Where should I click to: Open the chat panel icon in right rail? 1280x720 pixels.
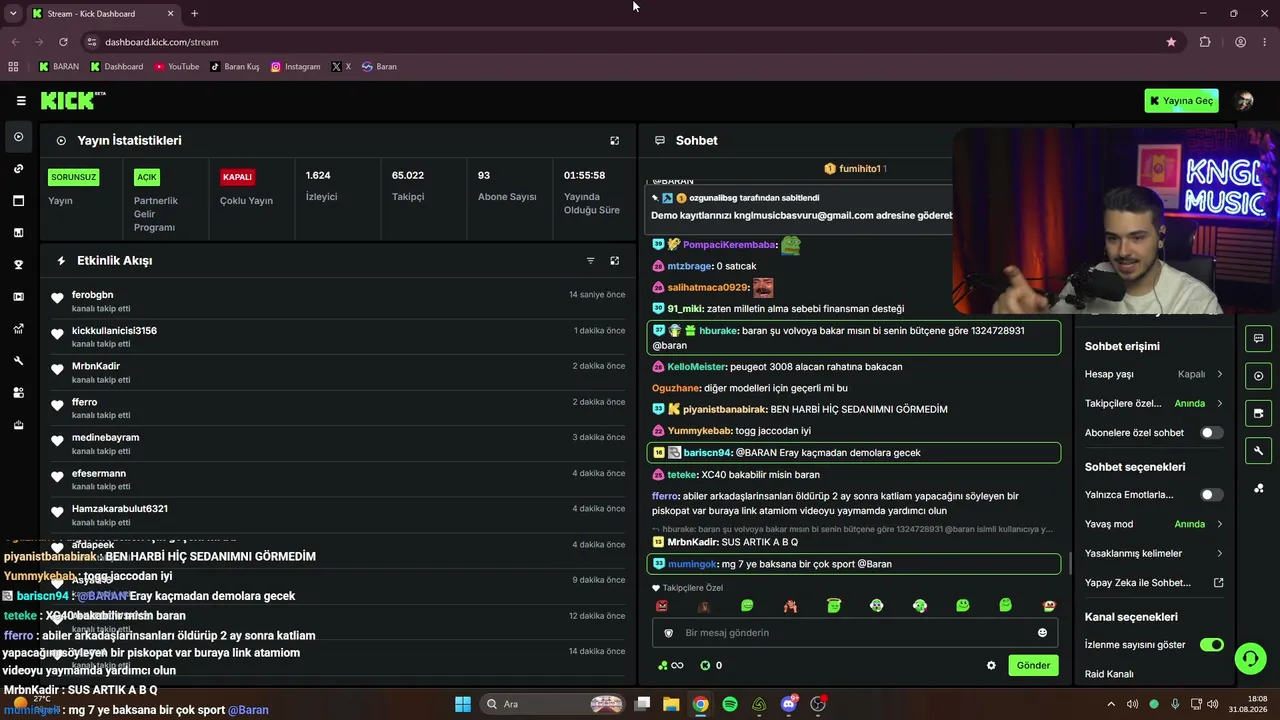click(x=1258, y=338)
